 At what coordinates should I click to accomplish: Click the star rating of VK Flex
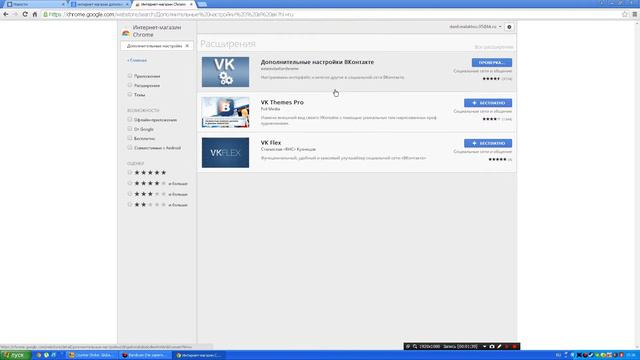tap(497, 159)
